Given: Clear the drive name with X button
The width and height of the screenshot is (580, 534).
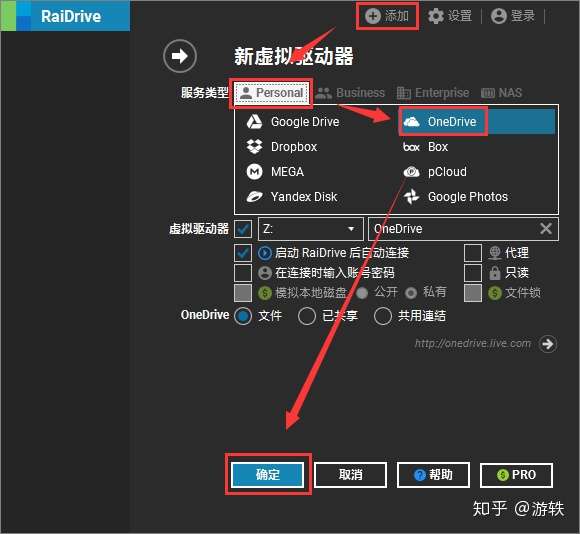Looking at the screenshot, I should (x=546, y=229).
